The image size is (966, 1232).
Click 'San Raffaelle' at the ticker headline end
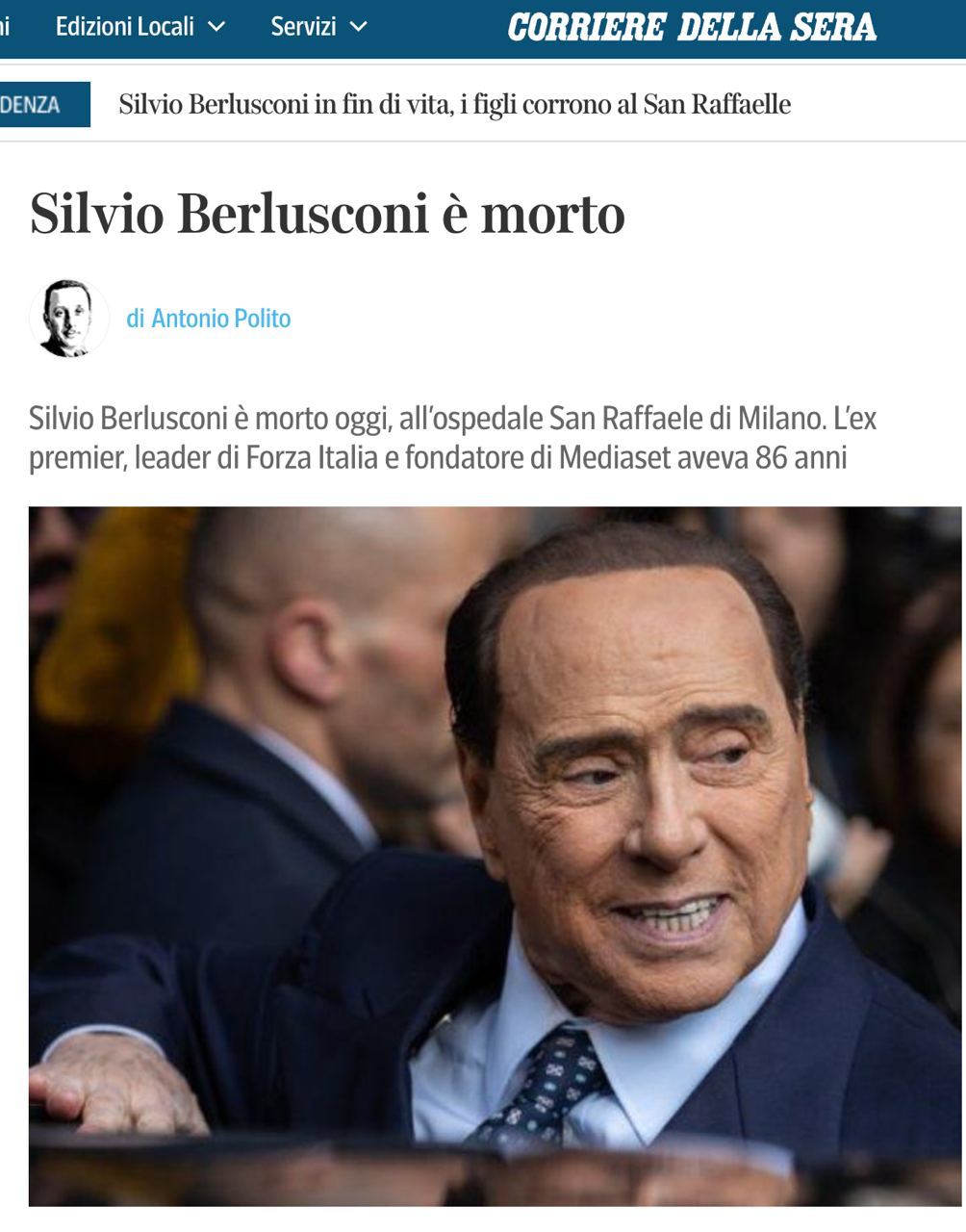(x=717, y=104)
